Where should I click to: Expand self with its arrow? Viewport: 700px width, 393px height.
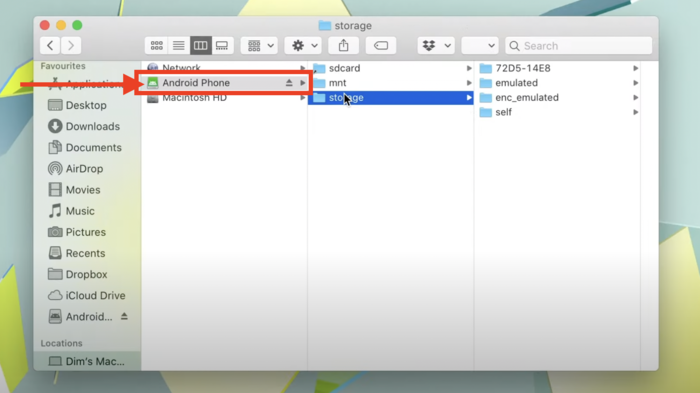[635, 112]
